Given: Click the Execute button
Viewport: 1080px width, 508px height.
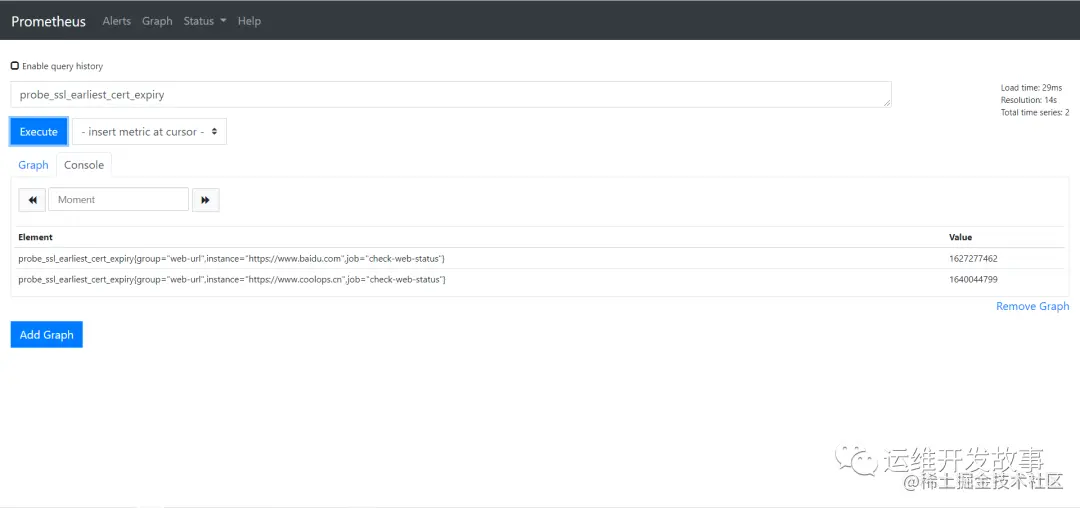Looking at the screenshot, I should point(39,131).
